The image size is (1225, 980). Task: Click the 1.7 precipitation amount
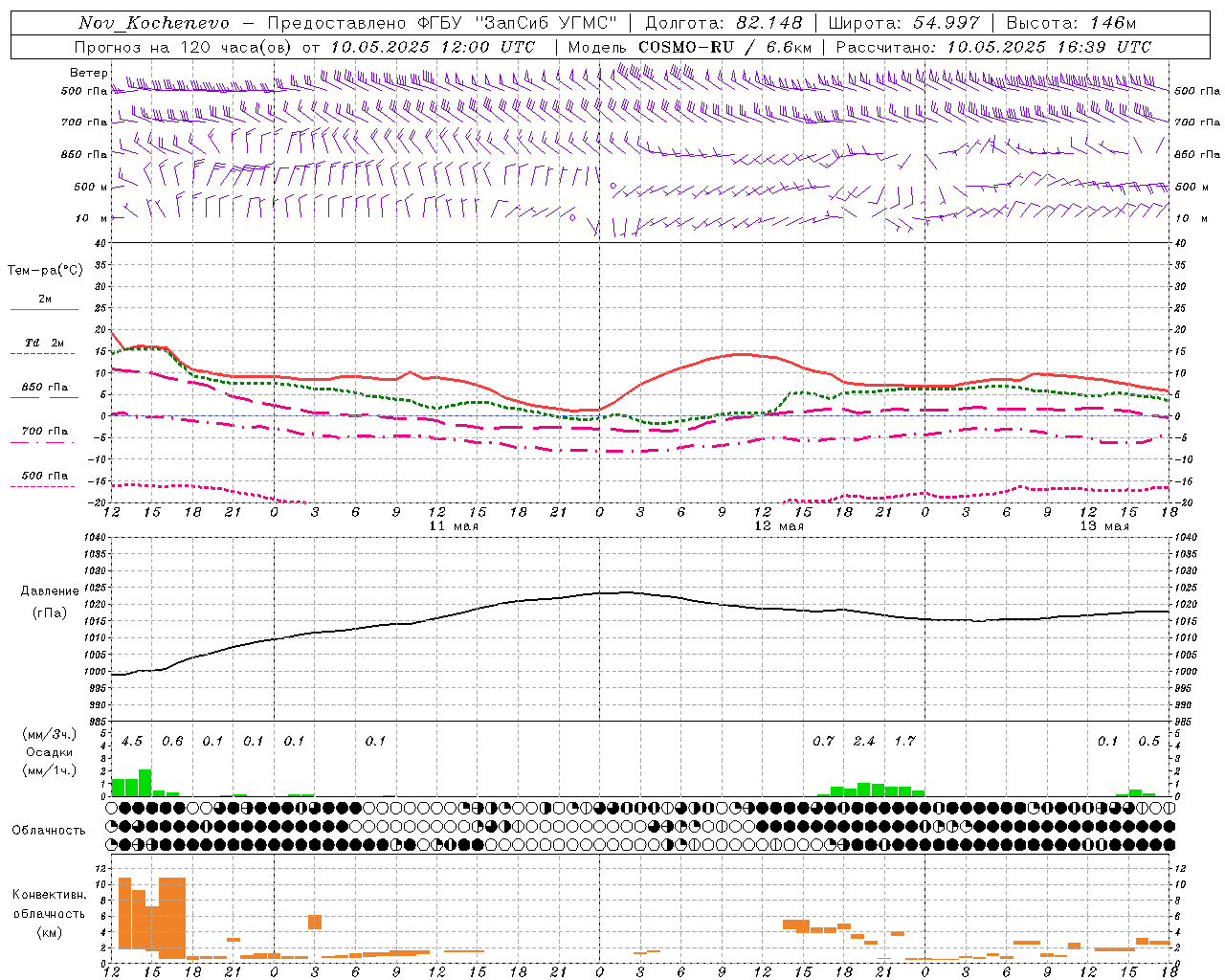[904, 742]
